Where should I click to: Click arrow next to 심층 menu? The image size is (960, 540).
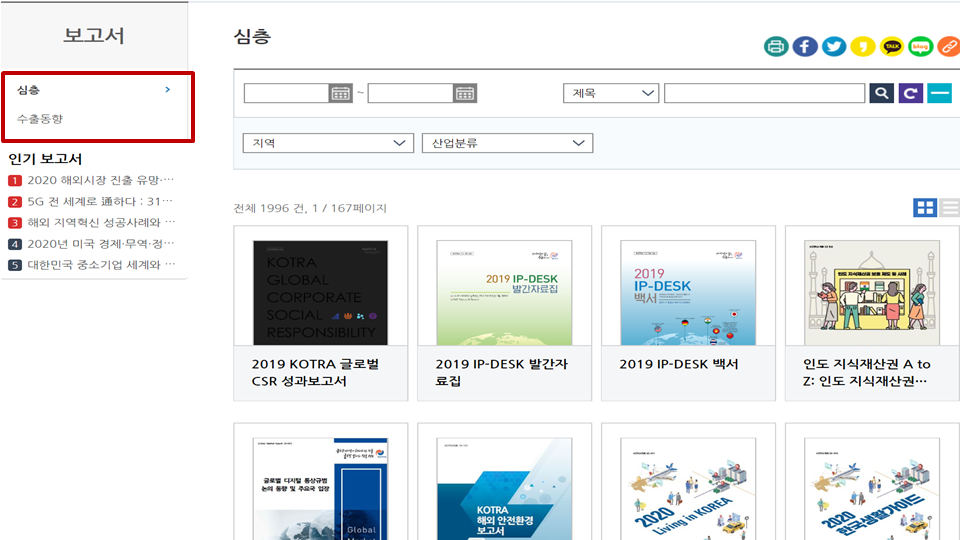pos(168,90)
